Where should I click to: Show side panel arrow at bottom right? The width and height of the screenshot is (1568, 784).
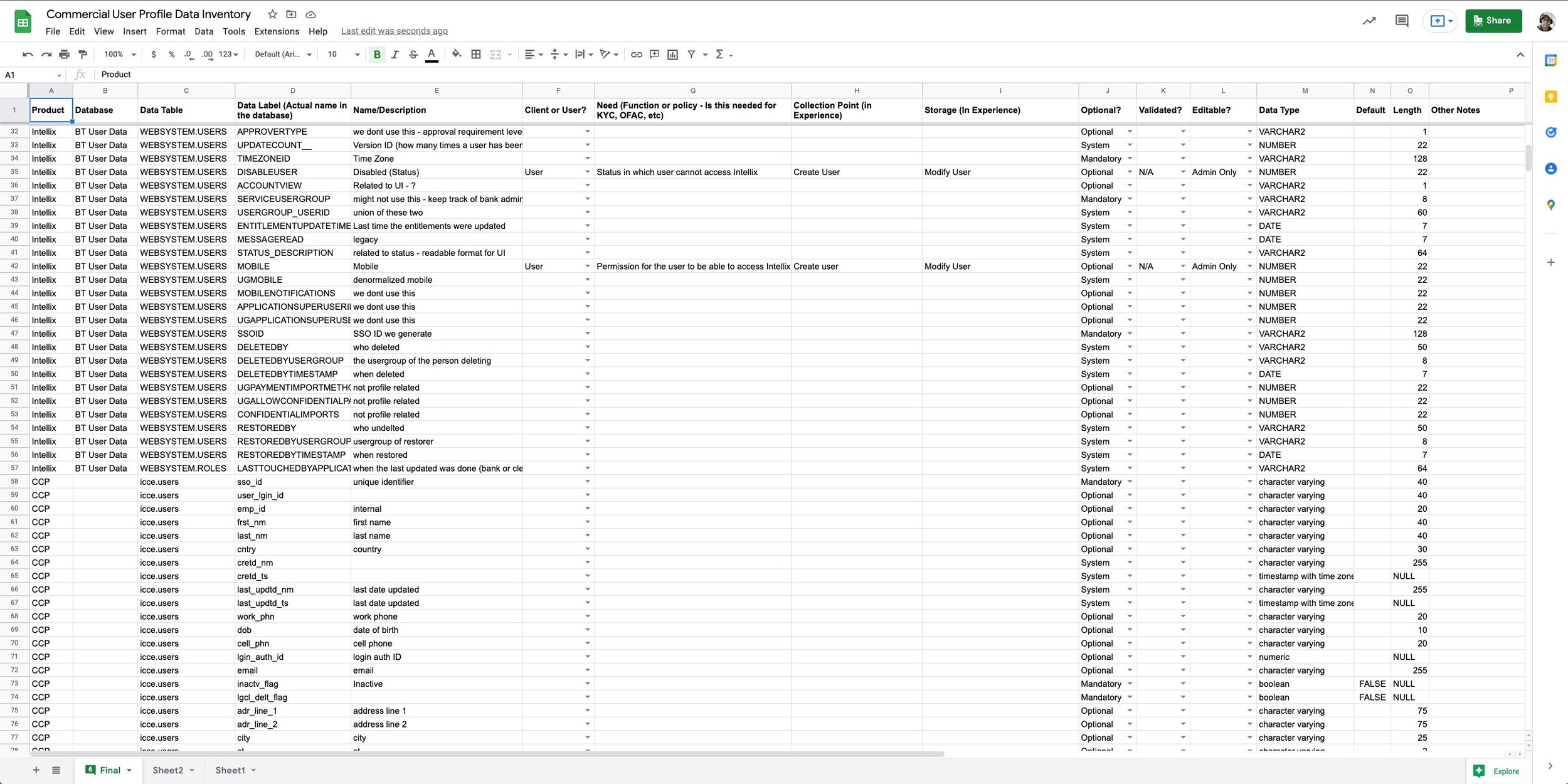[1550, 766]
